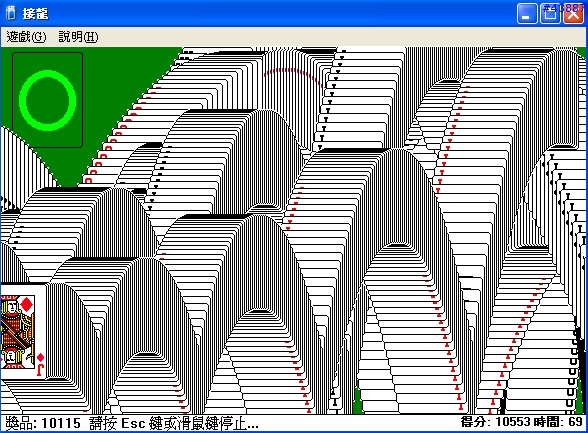
Task: Click the 請按 Esc 鍵或滑鼠鍵停止 message
Action: 174,423
